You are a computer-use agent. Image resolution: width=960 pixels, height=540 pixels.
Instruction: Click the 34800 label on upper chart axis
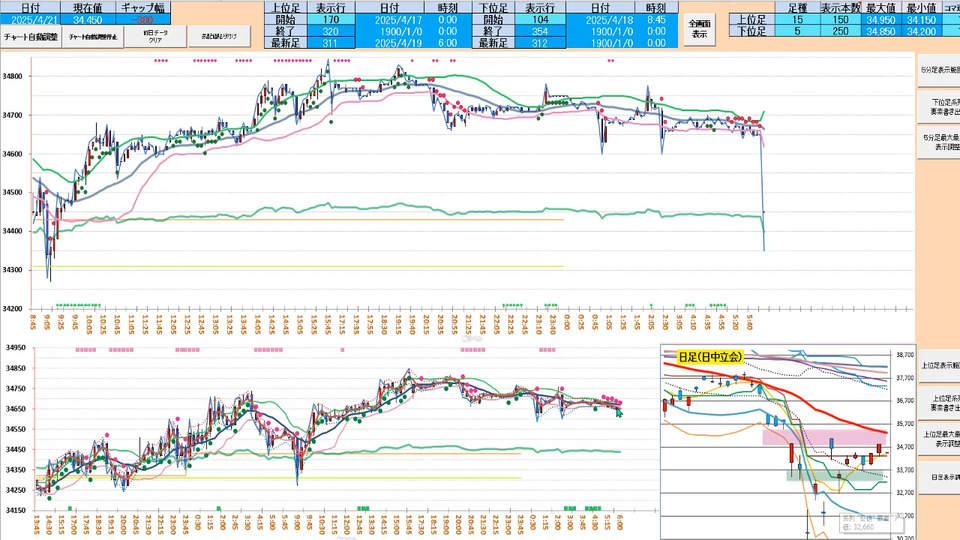click(x=12, y=77)
